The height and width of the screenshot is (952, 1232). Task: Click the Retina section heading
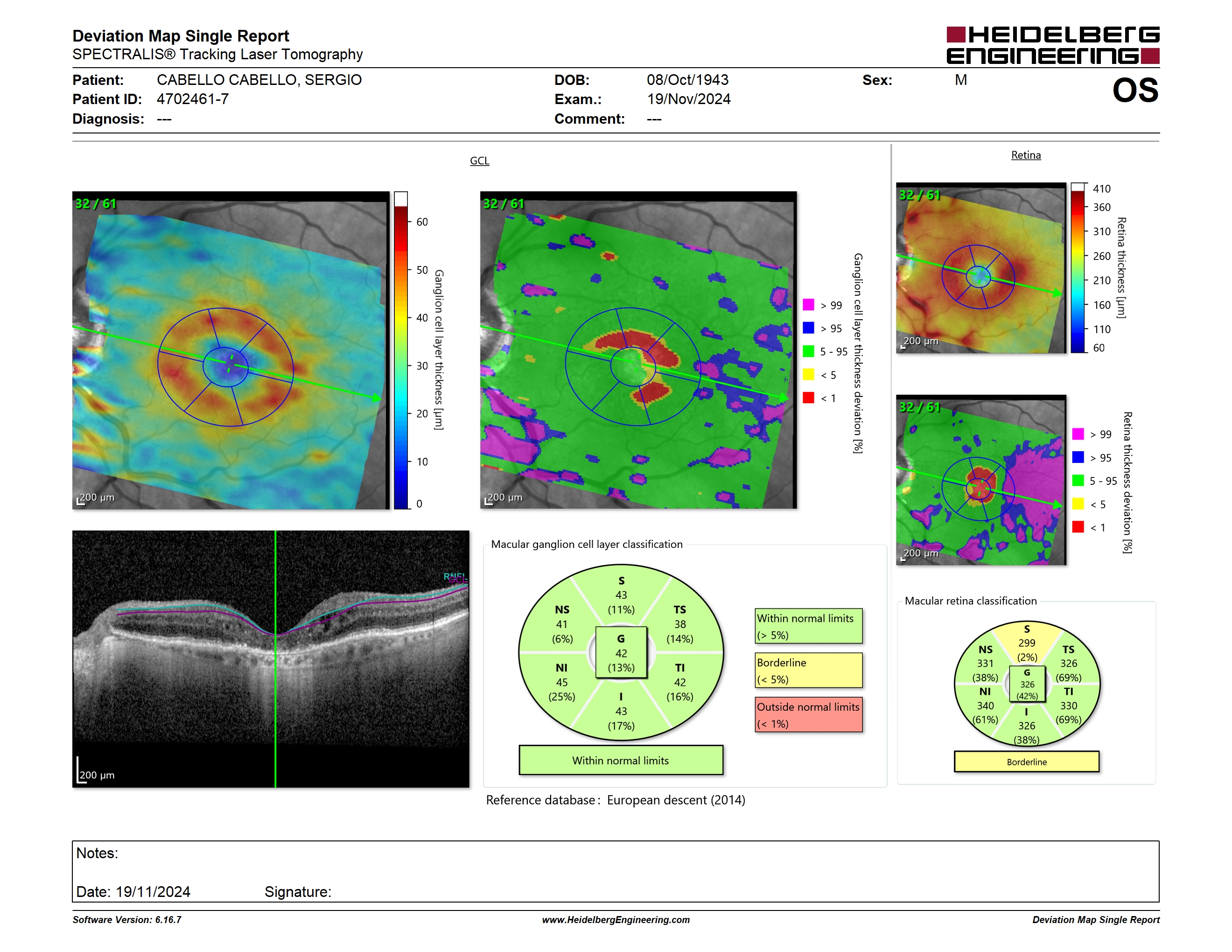(x=1026, y=155)
